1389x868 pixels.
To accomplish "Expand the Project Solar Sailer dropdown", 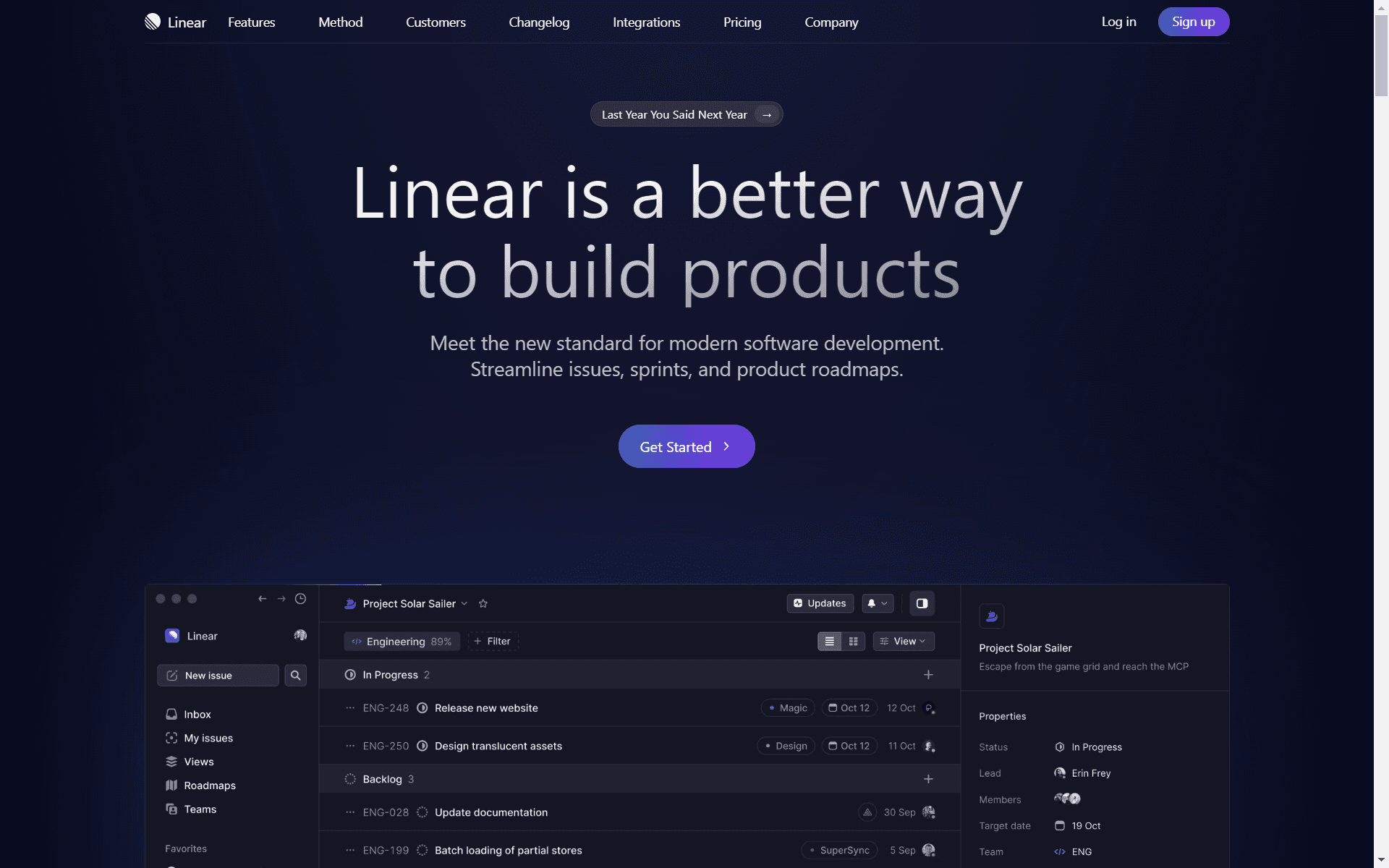I will pos(462,603).
